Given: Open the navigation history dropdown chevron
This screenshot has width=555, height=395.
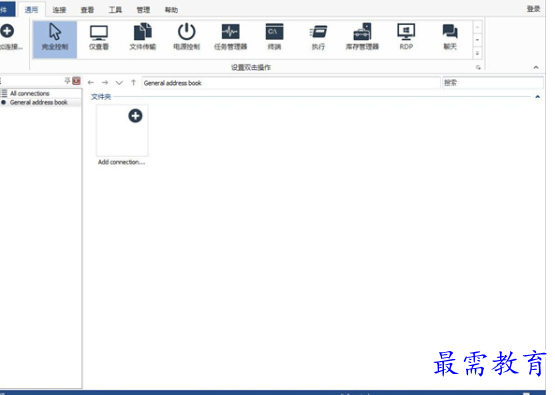Looking at the screenshot, I should (119, 83).
